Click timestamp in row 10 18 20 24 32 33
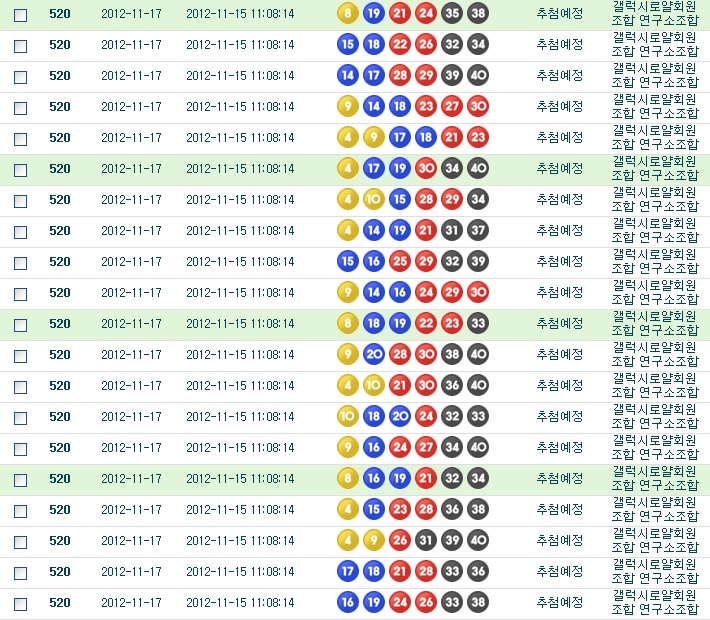Image resolution: width=710 pixels, height=620 pixels. coord(240,417)
